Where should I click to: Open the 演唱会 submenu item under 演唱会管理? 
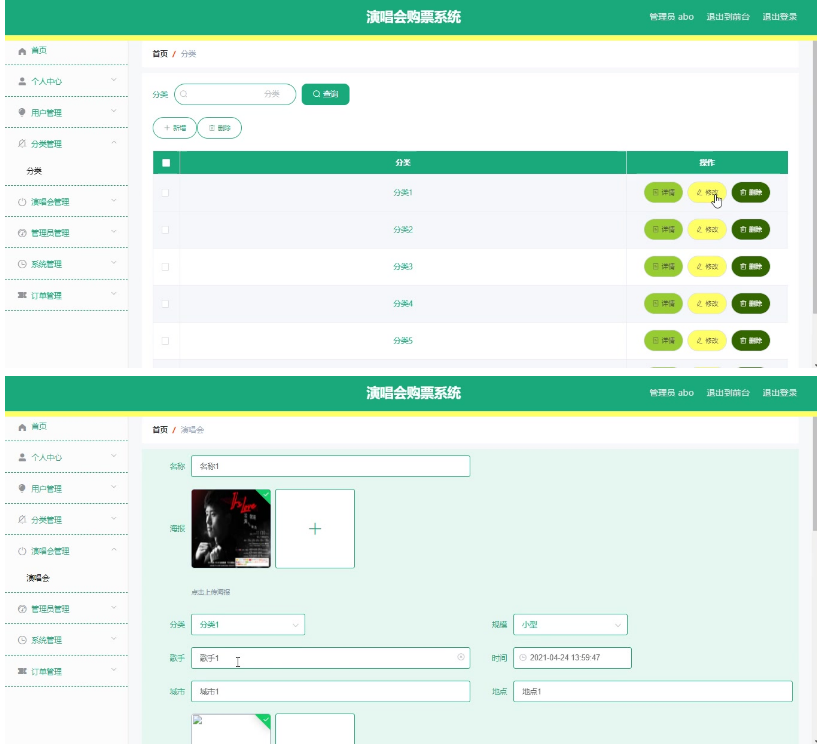coord(38,578)
